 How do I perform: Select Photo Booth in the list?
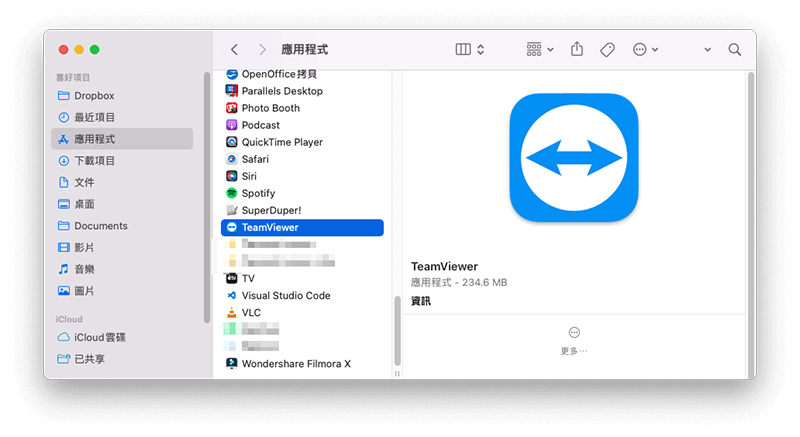point(302,108)
